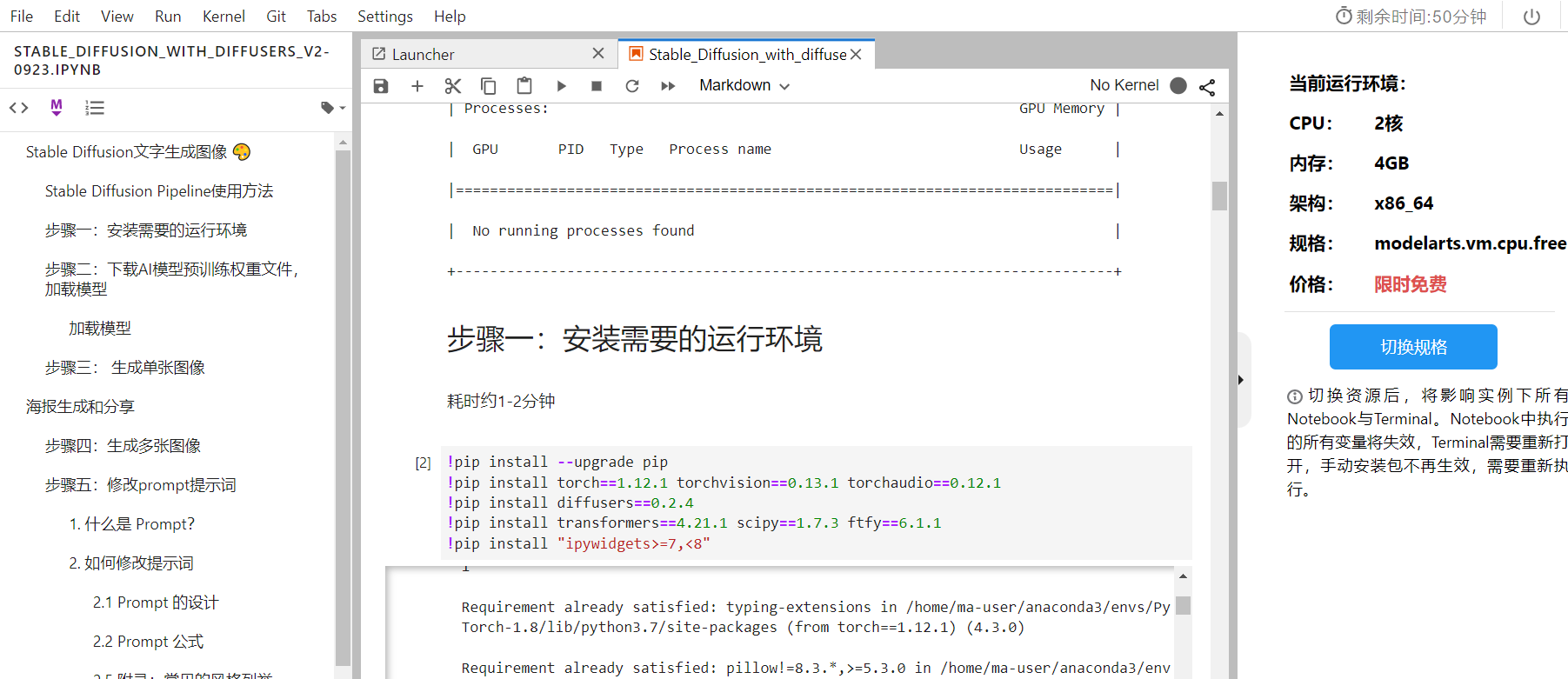Share the notebook via share icon
This screenshot has height=679, width=1568.
coord(1207,87)
